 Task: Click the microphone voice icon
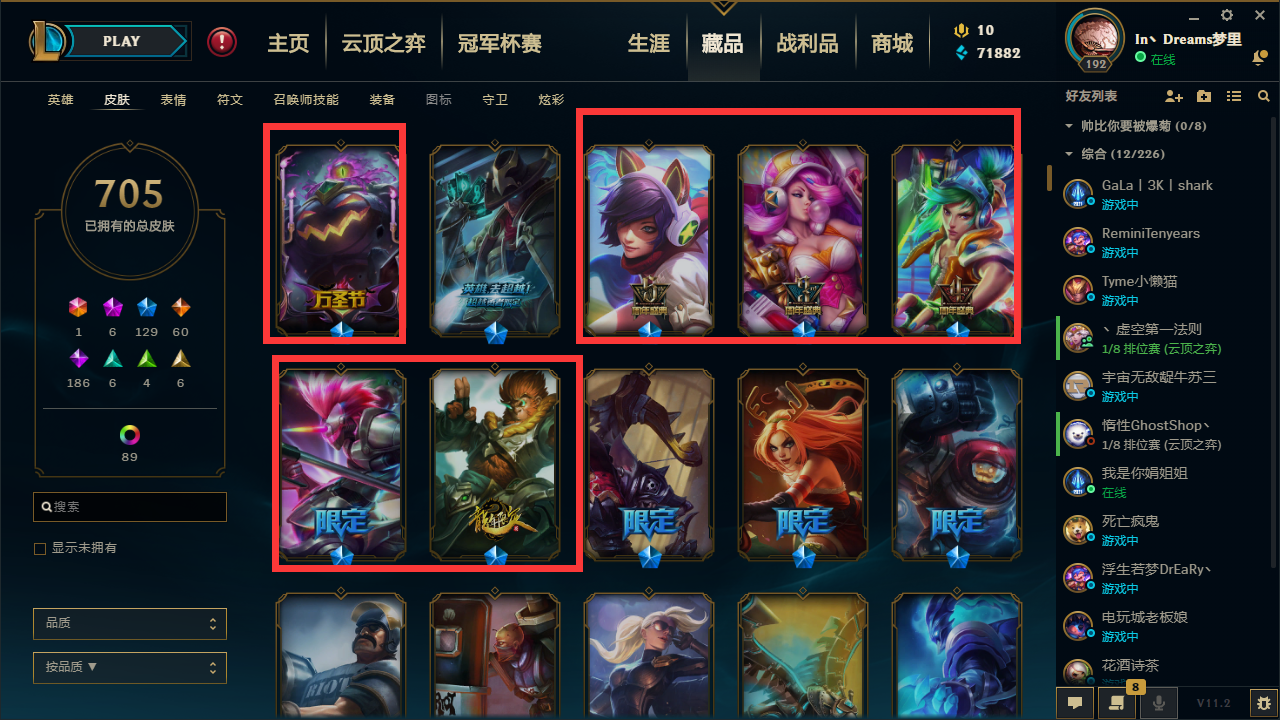point(1159,703)
